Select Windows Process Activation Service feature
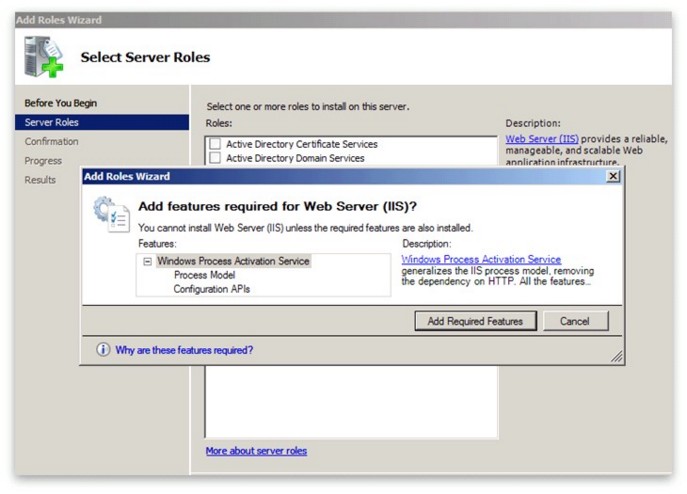The image size is (687, 494). coord(233,261)
